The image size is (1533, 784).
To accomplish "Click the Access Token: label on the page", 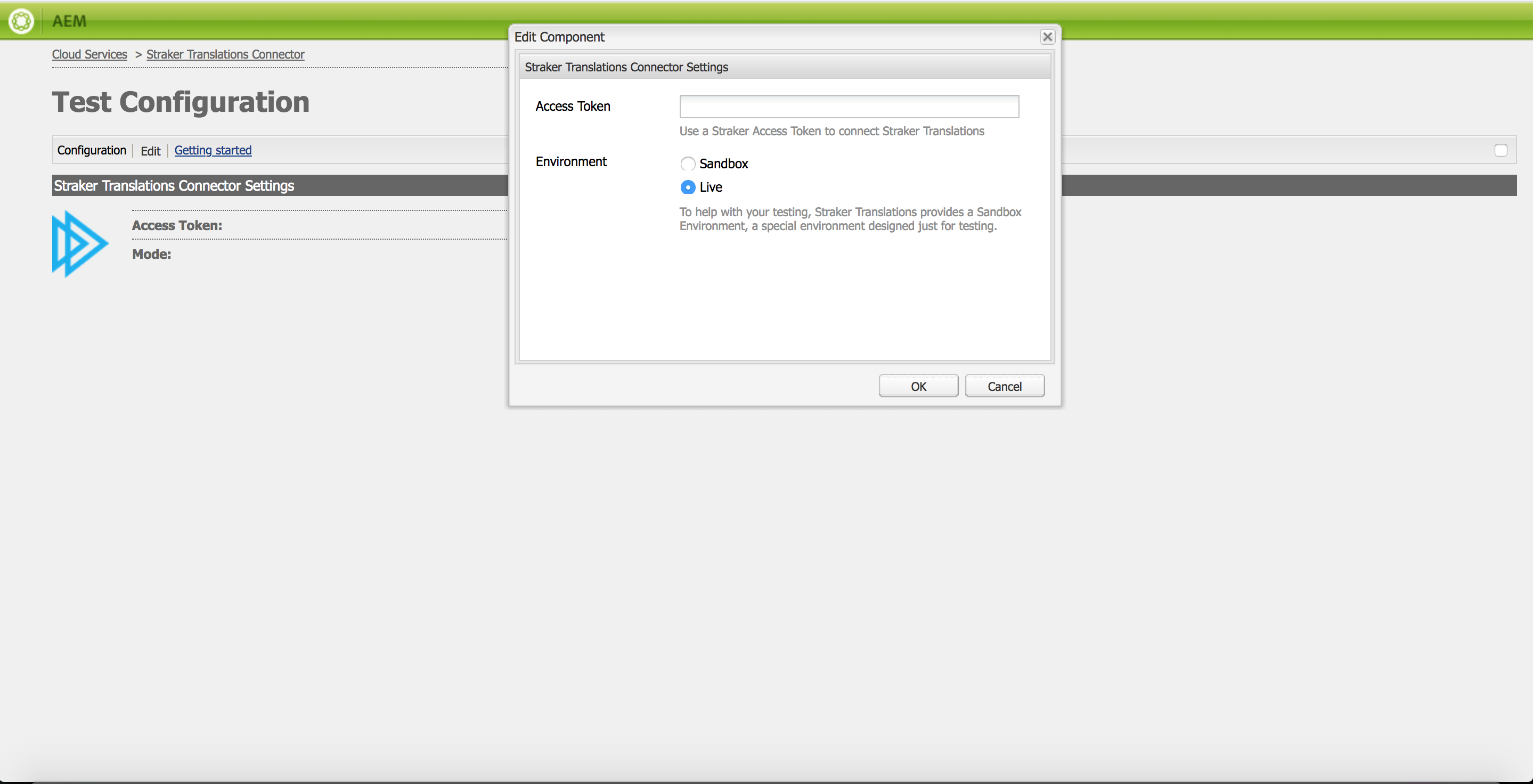I will pos(177,225).
